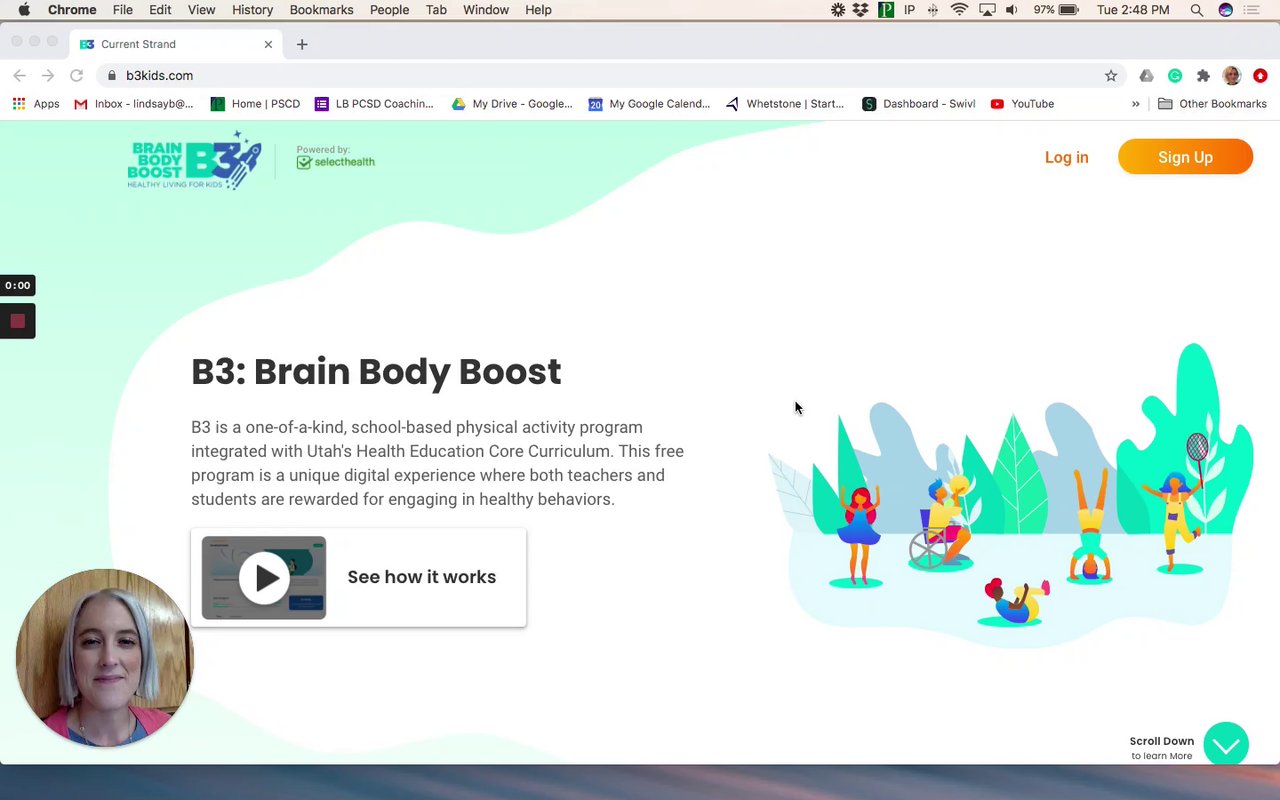Select the Current Strand tab
This screenshot has height=800, width=1280.
(176, 44)
